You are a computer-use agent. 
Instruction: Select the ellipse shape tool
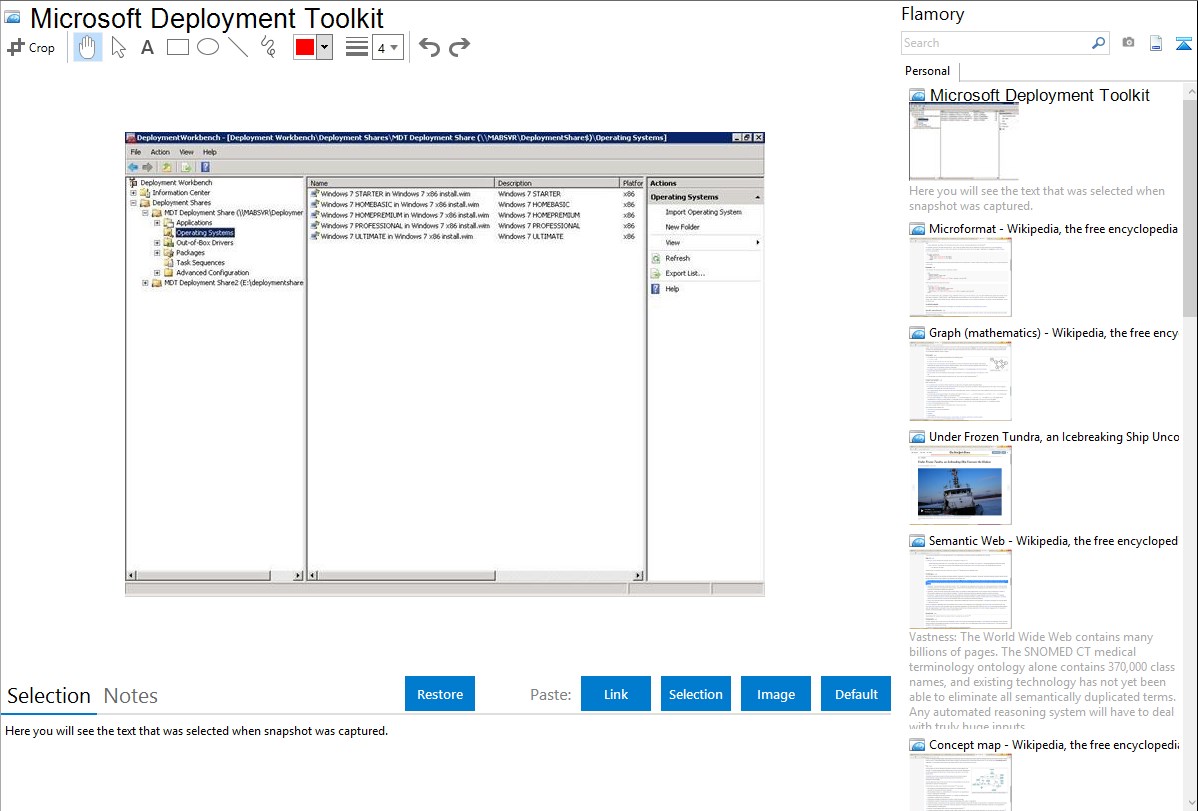coord(208,47)
